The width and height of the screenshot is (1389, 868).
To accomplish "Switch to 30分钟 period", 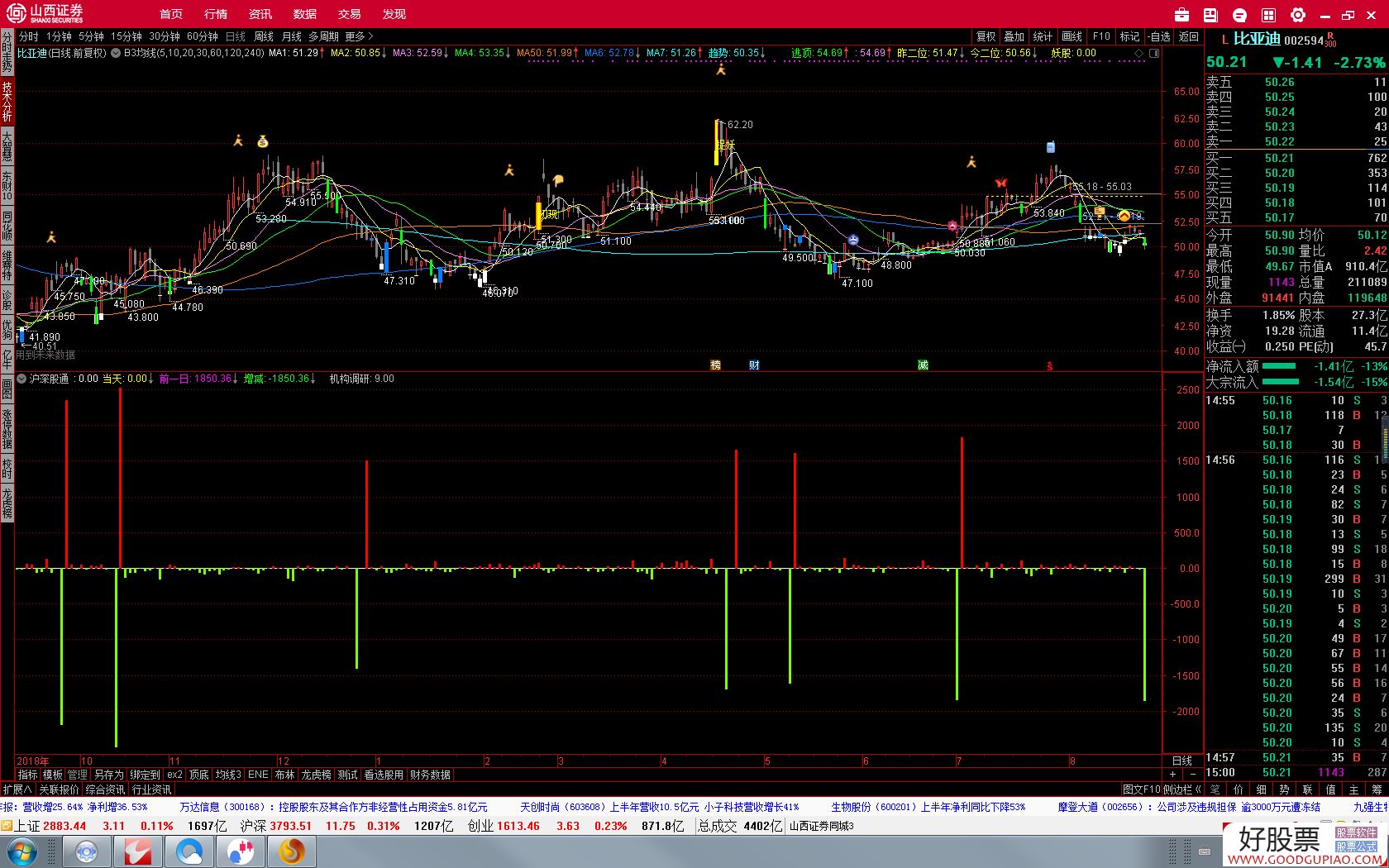I will point(165,36).
